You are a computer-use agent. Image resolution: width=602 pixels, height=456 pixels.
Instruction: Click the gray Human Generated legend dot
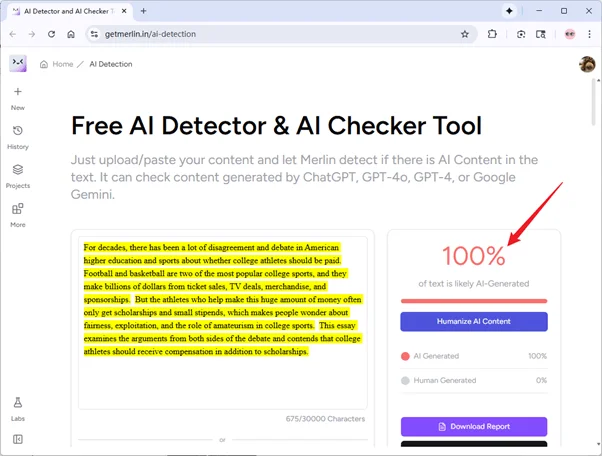point(405,381)
